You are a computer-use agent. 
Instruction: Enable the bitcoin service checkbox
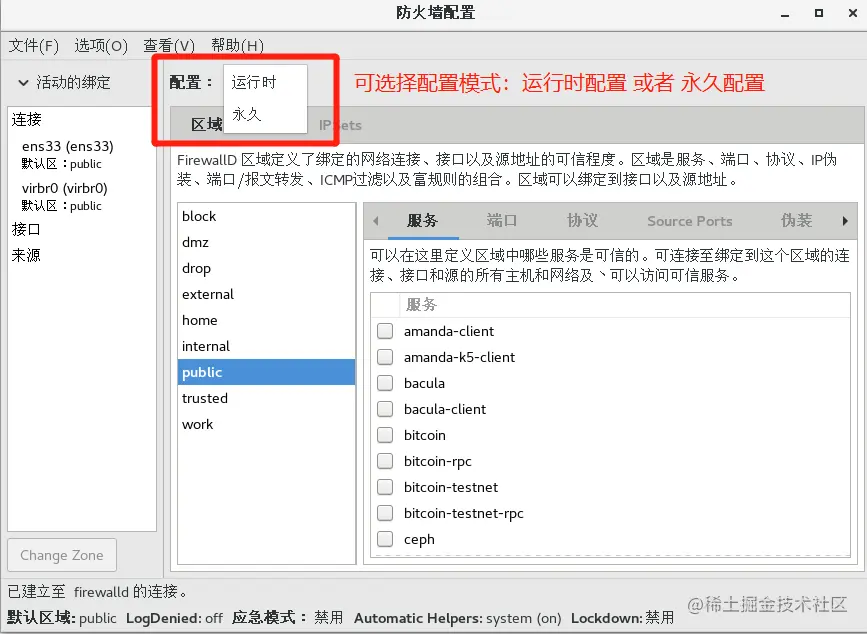[x=385, y=435]
